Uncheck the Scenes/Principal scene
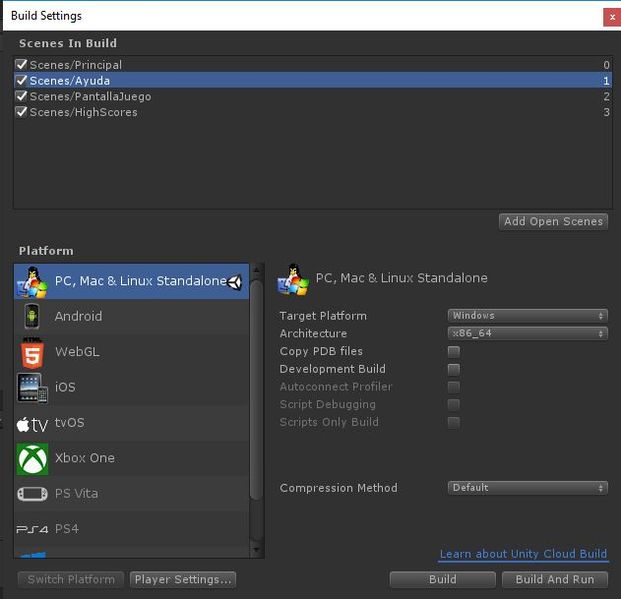This screenshot has height=599, width=621. [21, 64]
